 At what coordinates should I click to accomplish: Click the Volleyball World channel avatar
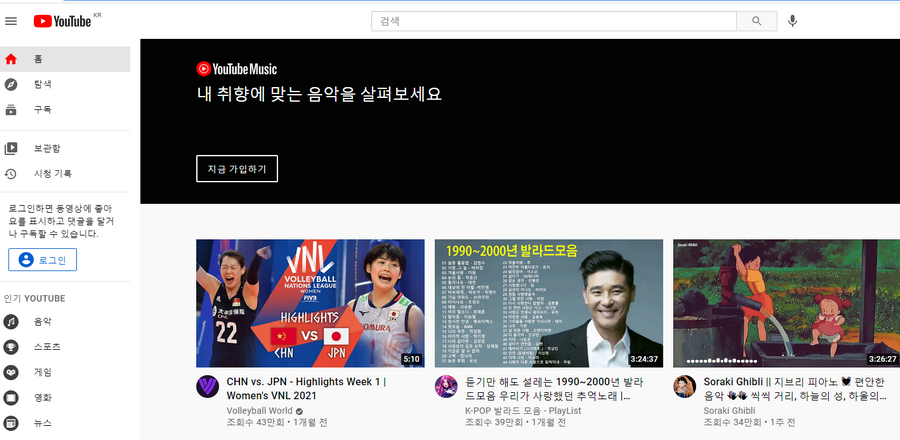click(x=207, y=387)
